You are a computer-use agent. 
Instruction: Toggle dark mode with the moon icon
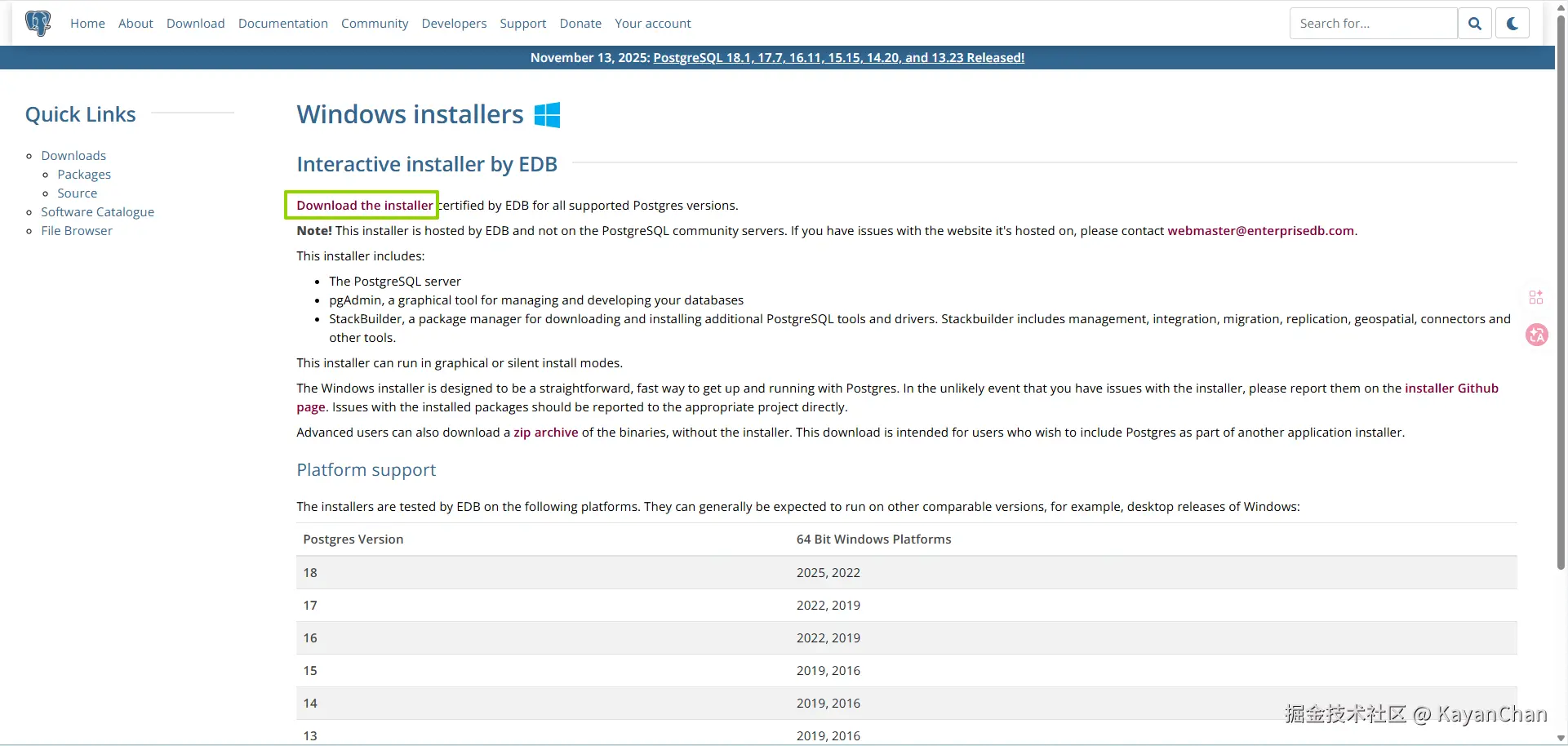pyautogui.click(x=1512, y=24)
